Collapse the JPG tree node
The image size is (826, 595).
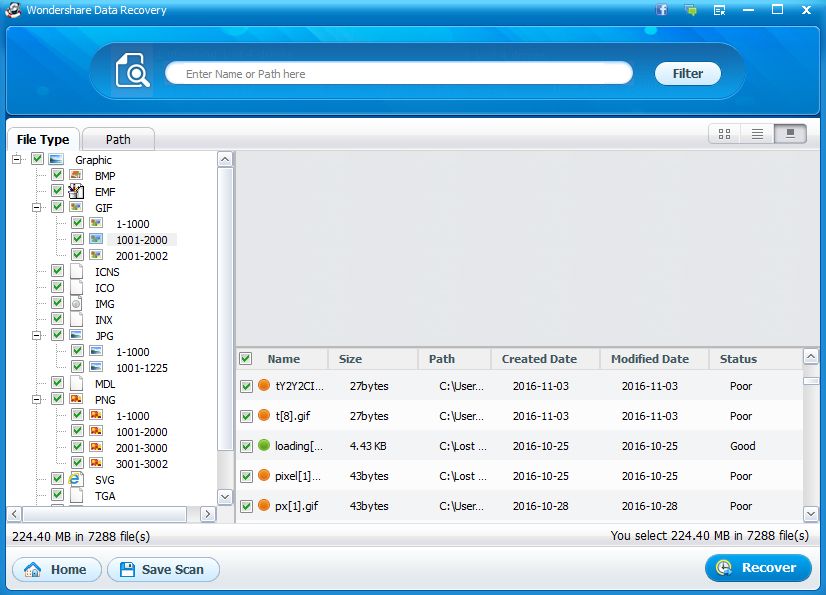[x=37, y=336]
